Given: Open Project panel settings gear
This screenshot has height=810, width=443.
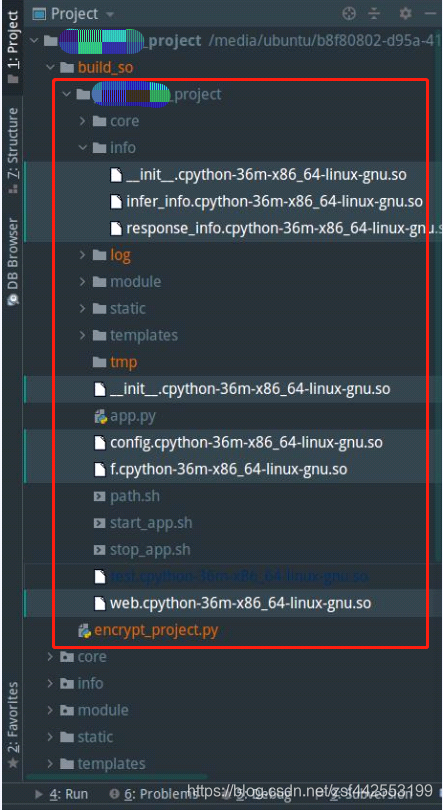Looking at the screenshot, I should [x=405, y=13].
